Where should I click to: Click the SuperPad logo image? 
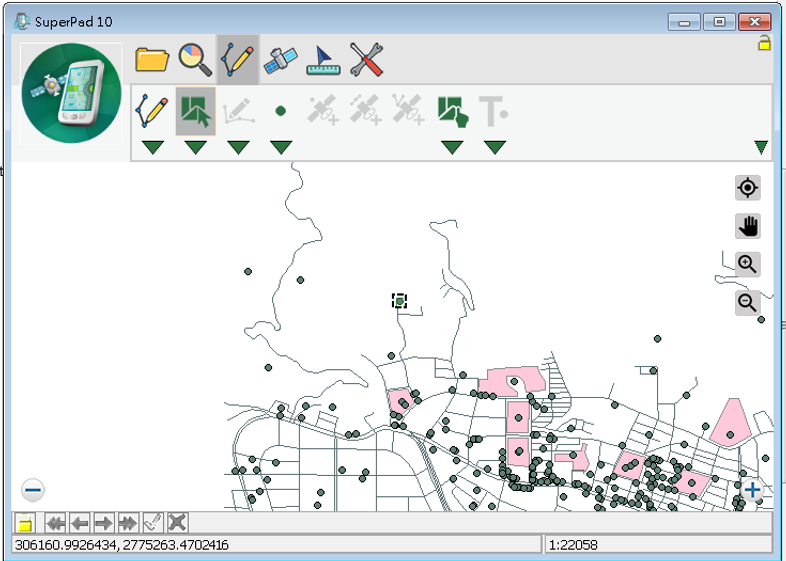coord(71,93)
